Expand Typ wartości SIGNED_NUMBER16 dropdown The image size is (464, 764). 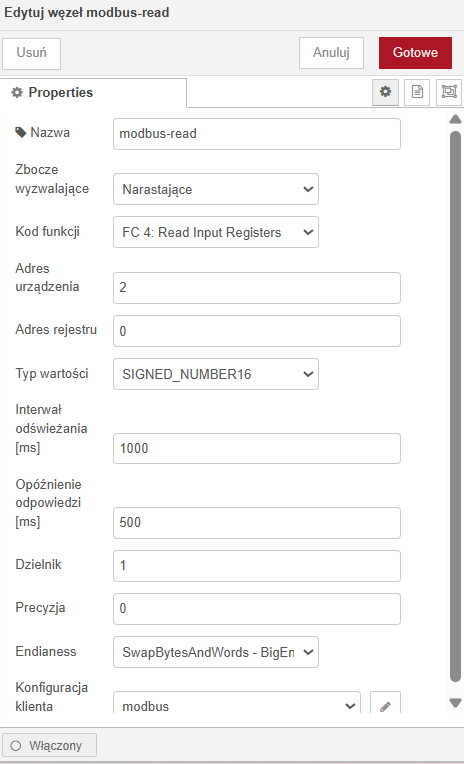point(216,374)
